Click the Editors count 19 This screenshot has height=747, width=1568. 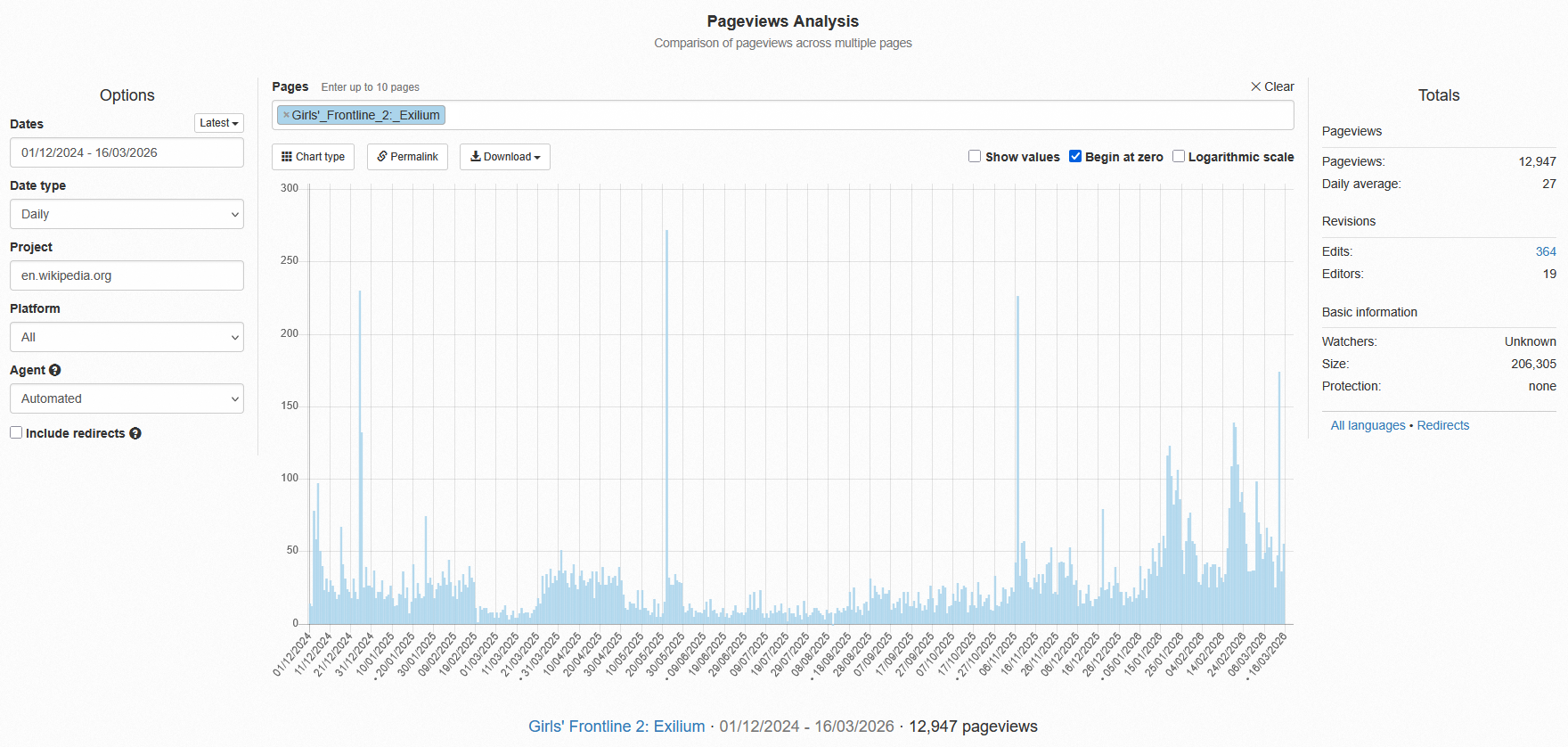[x=1550, y=274]
